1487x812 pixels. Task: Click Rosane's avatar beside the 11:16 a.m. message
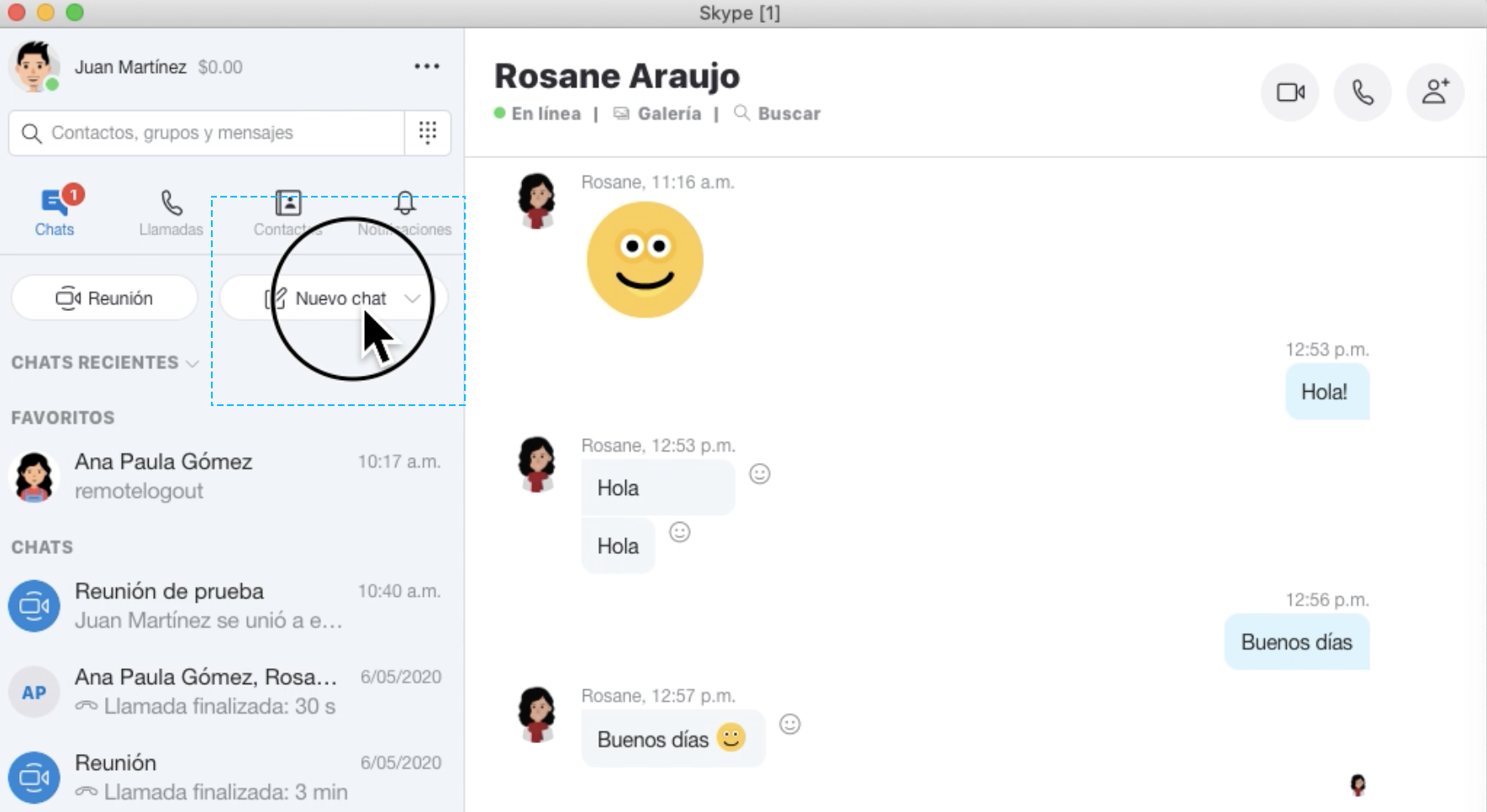click(536, 201)
